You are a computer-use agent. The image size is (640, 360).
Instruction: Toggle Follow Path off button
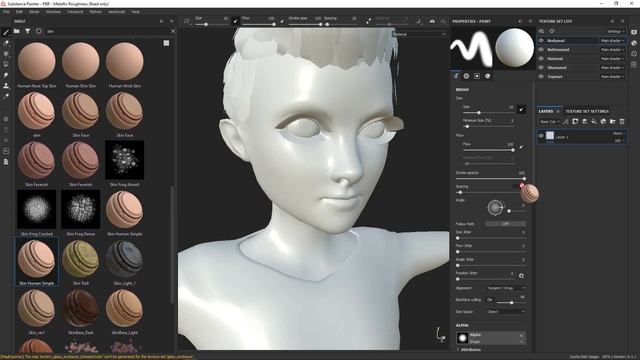tap(505, 224)
